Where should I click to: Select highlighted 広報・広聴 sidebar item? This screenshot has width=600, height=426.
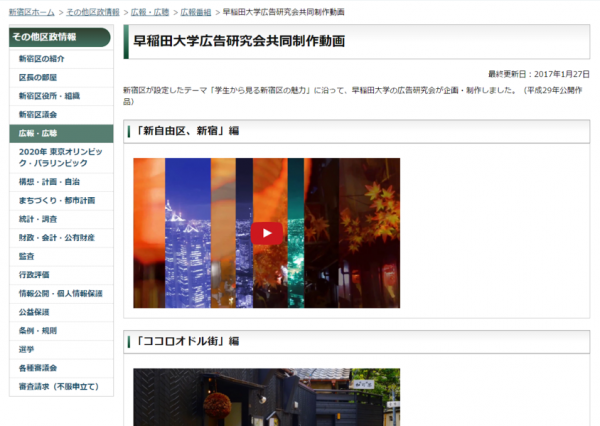click(x=61, y=134)
